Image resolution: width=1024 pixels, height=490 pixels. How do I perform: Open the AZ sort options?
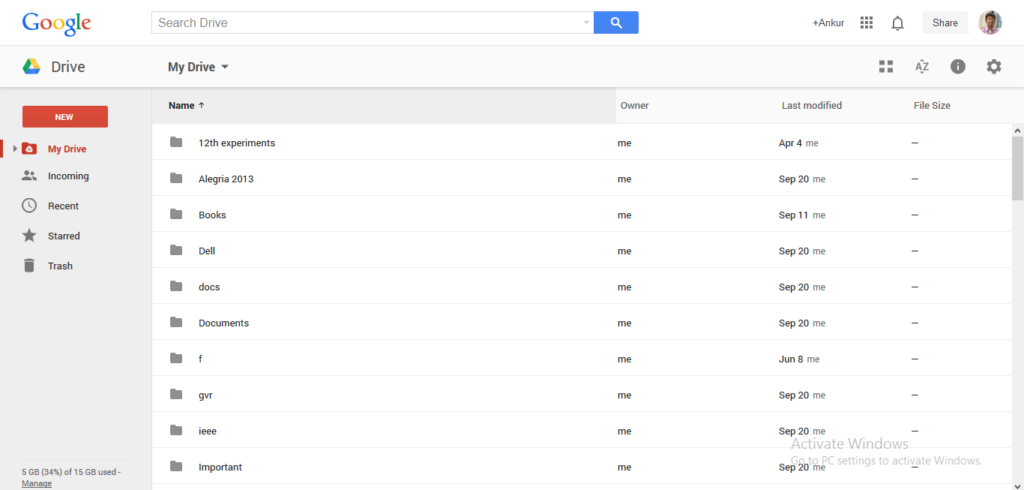922,67
